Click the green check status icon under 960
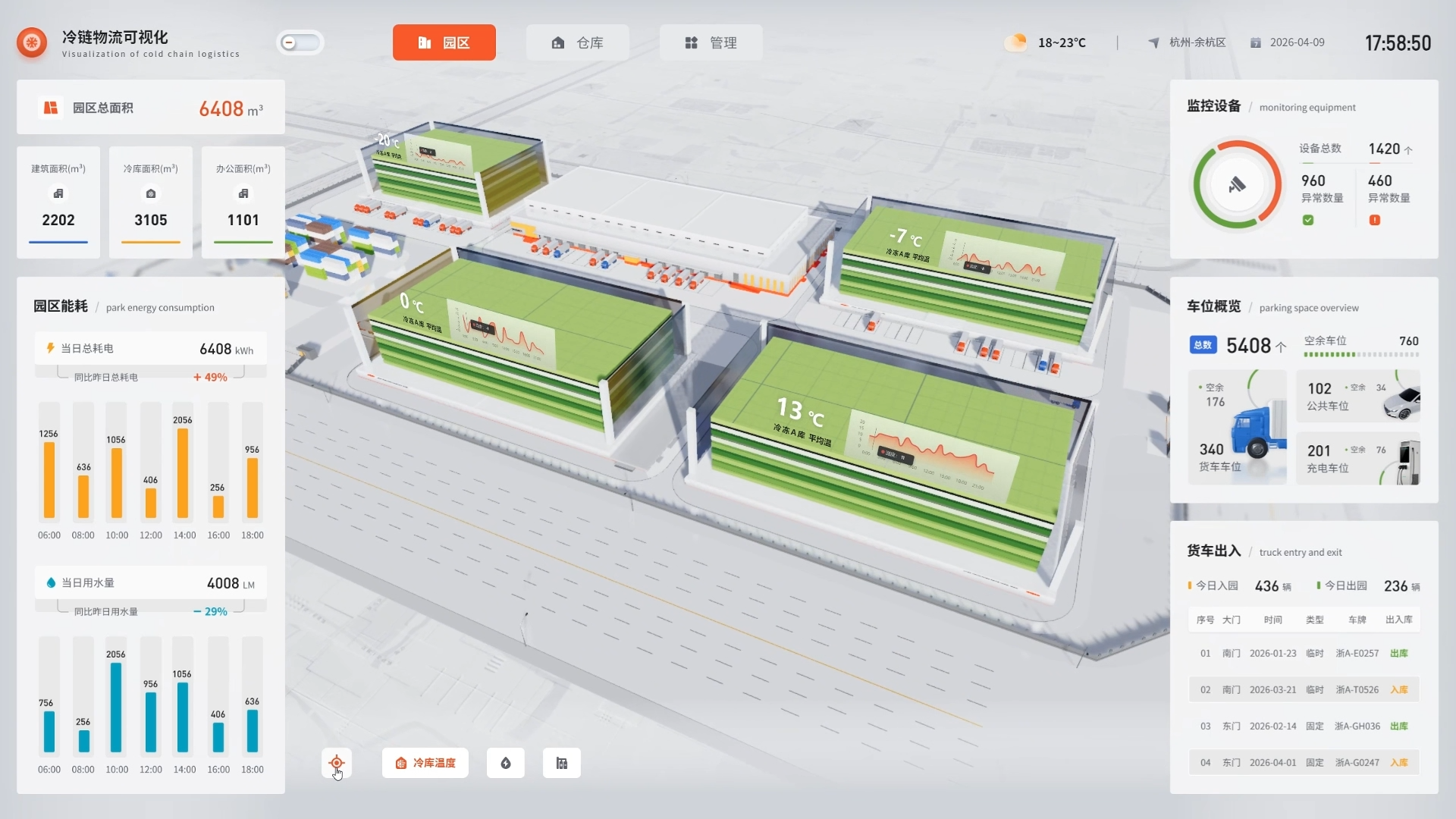This screenshot has width=1456, height=819. coord(1308,220)
